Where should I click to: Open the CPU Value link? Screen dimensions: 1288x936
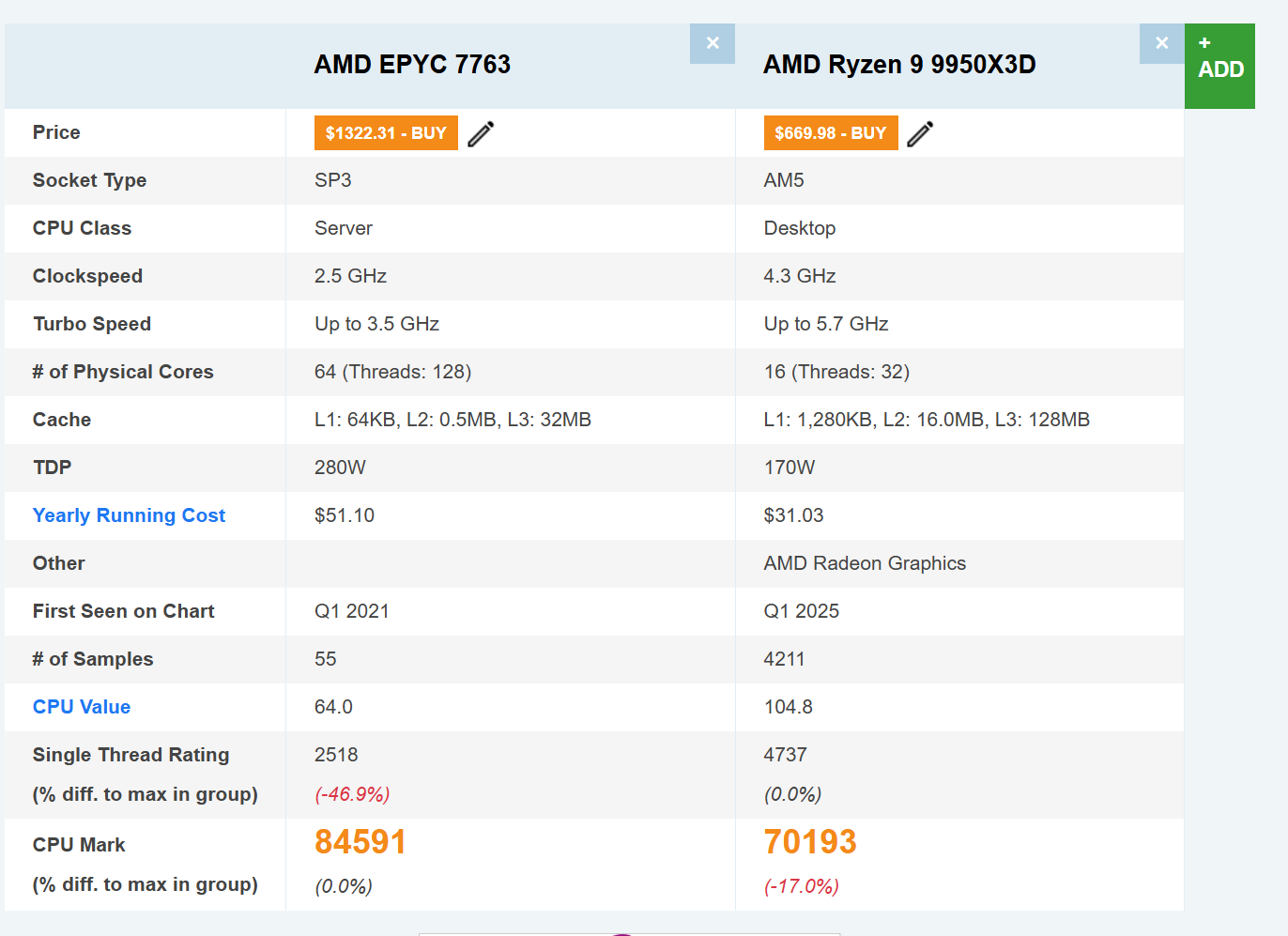(x=82, y=707)
